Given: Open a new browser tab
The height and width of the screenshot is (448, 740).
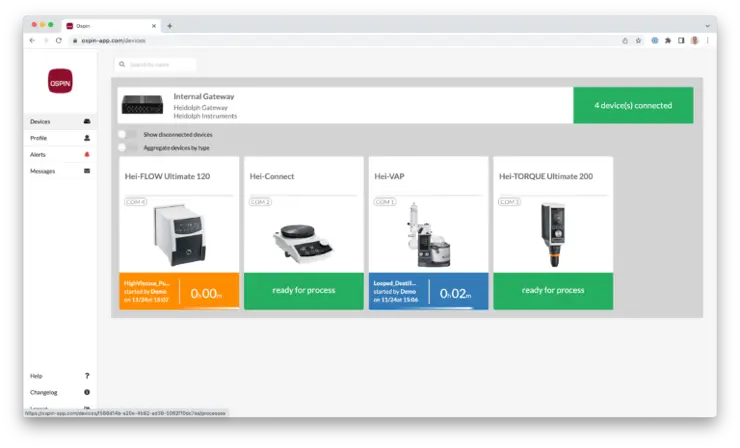Looking at the screenshot, I should [169, 26].
